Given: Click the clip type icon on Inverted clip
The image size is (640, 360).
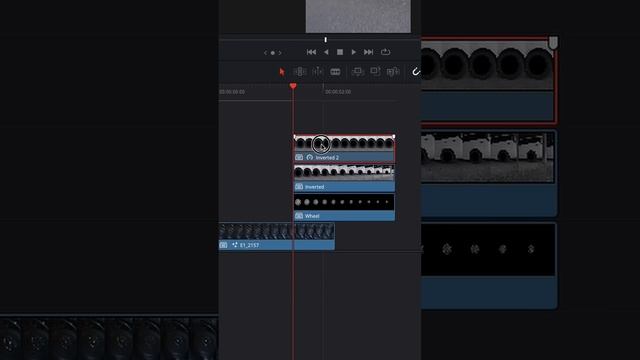Looking at the screenshot, I should (299, 187).
